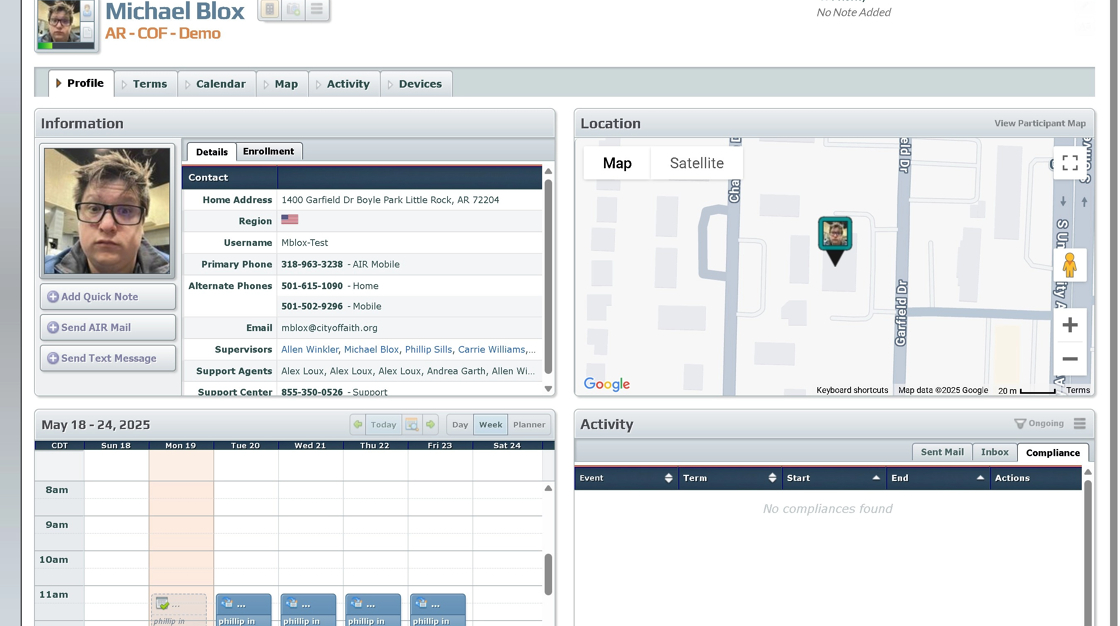Click the US flag in the Region row

[x=289, y=220]
